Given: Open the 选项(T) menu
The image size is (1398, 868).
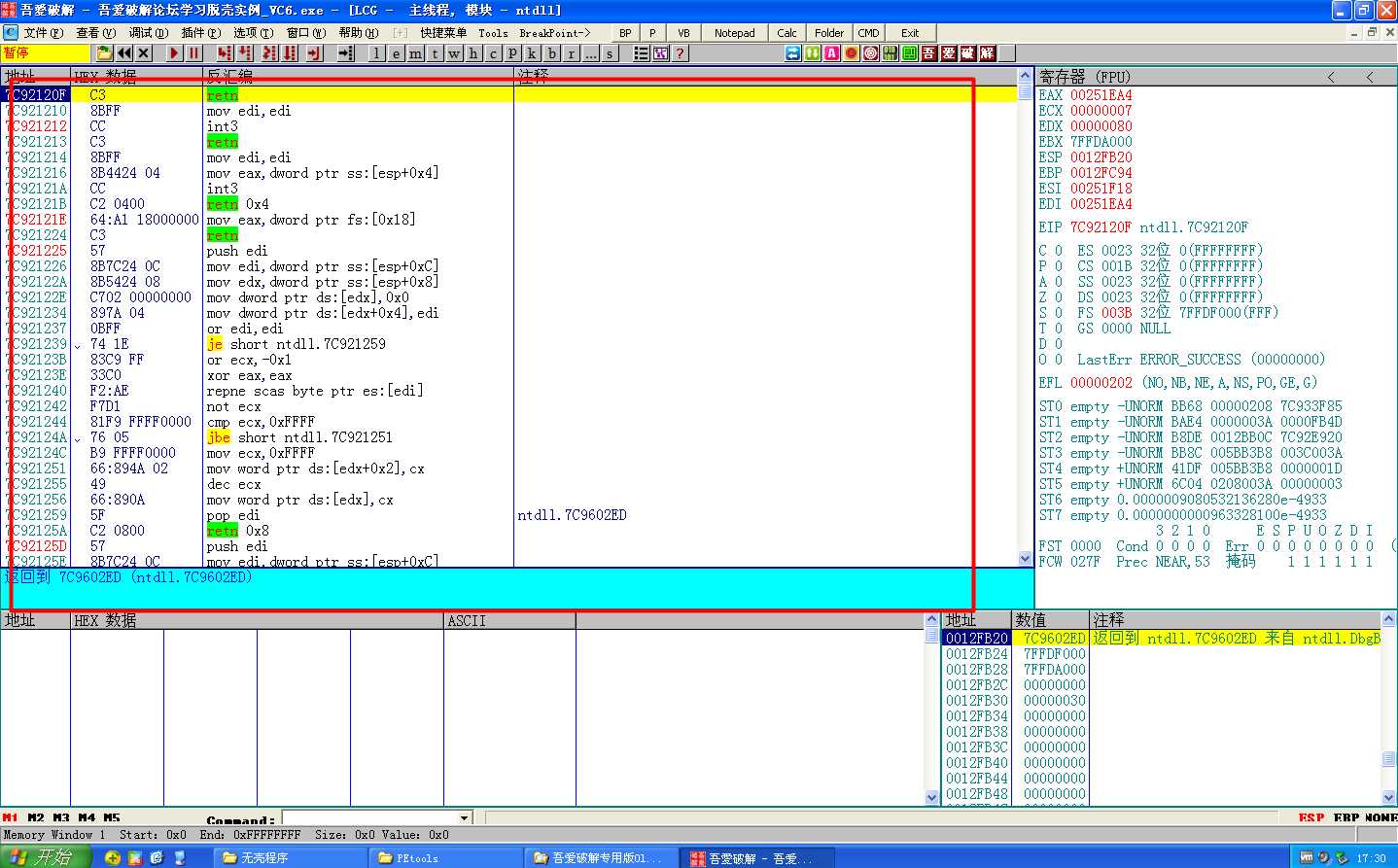Looking at the screenshot, I should [253, 33].
